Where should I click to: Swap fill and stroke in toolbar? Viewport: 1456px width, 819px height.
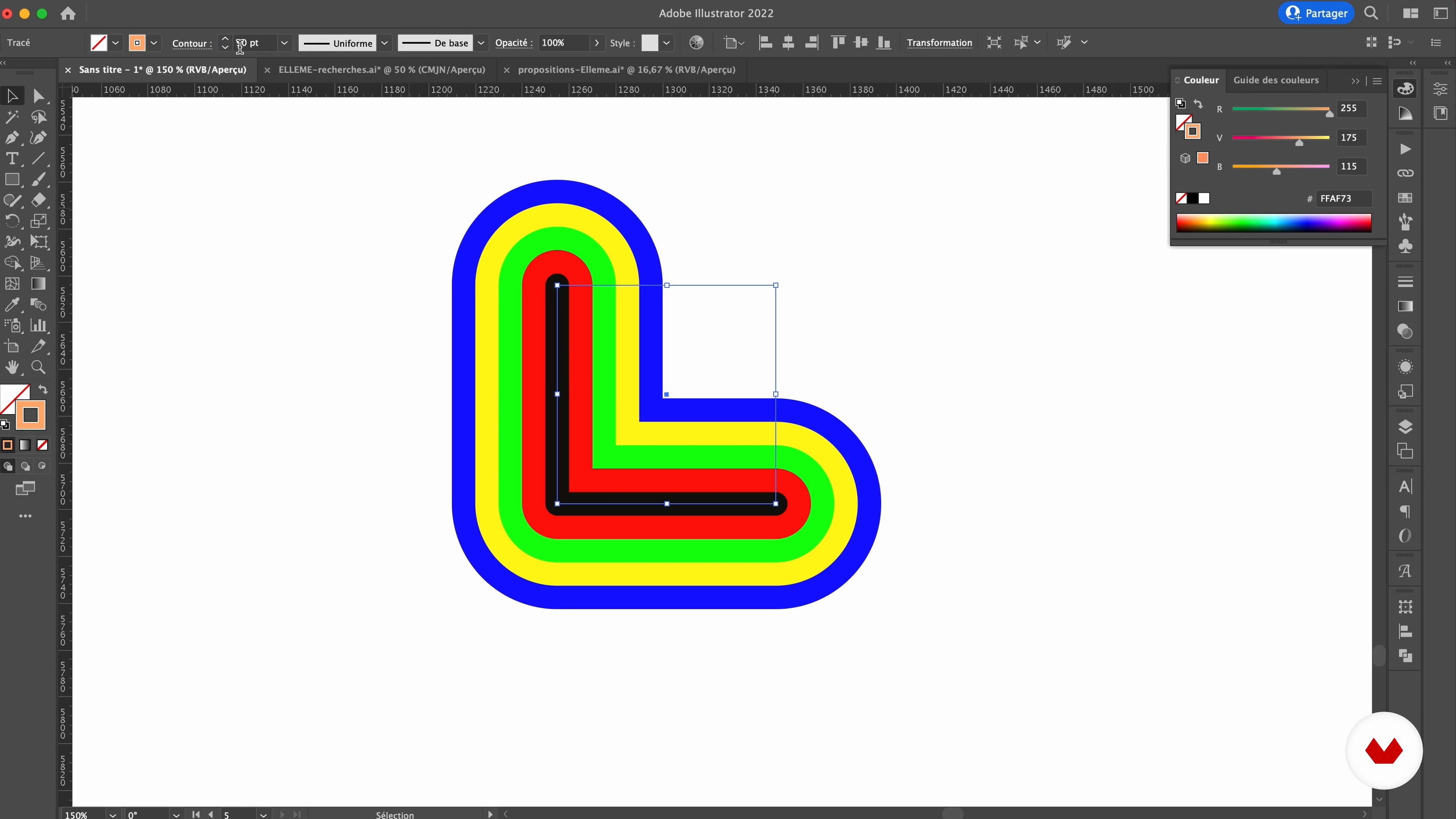tap(43, 389)
